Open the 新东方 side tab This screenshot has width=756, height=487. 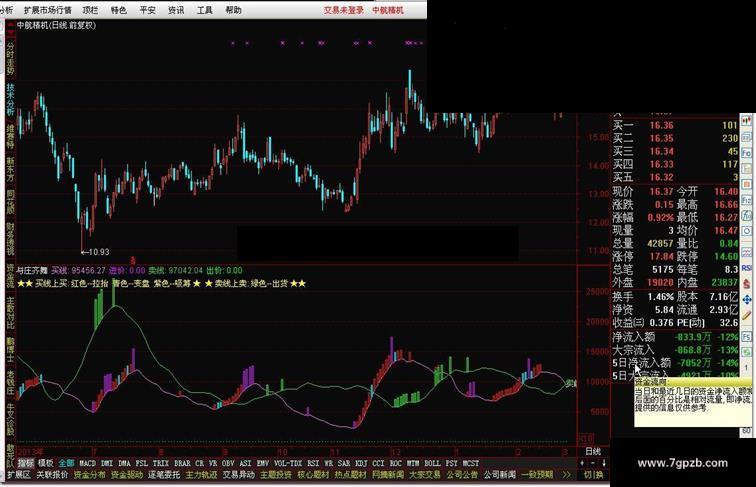[x=10, y=170]
